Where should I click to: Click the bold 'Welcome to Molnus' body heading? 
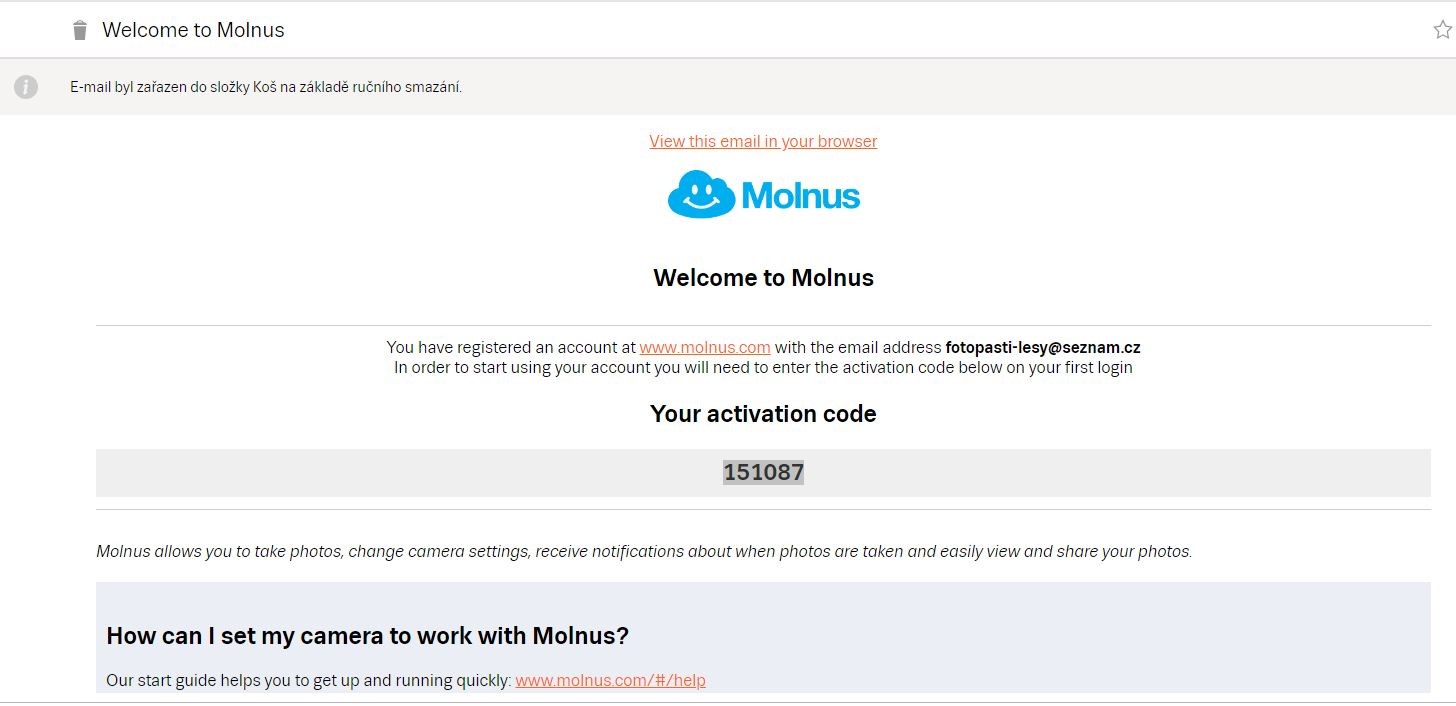tap(763, 277)
